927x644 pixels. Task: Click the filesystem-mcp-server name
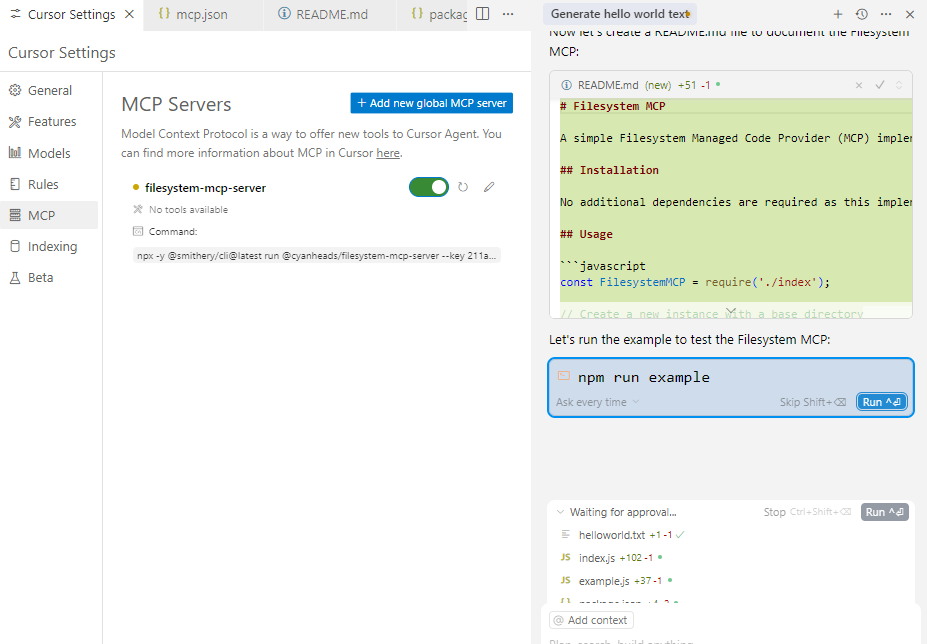[205, 188]
